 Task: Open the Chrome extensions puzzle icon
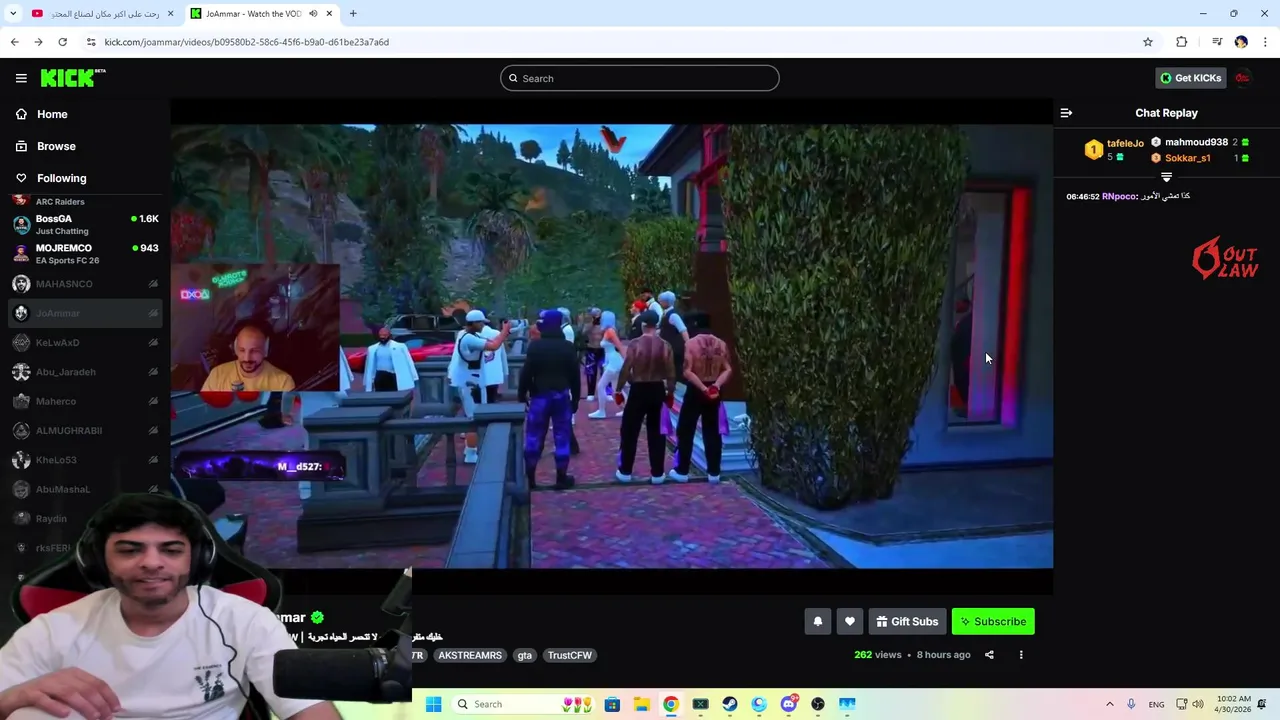(x=1182, y=42)
